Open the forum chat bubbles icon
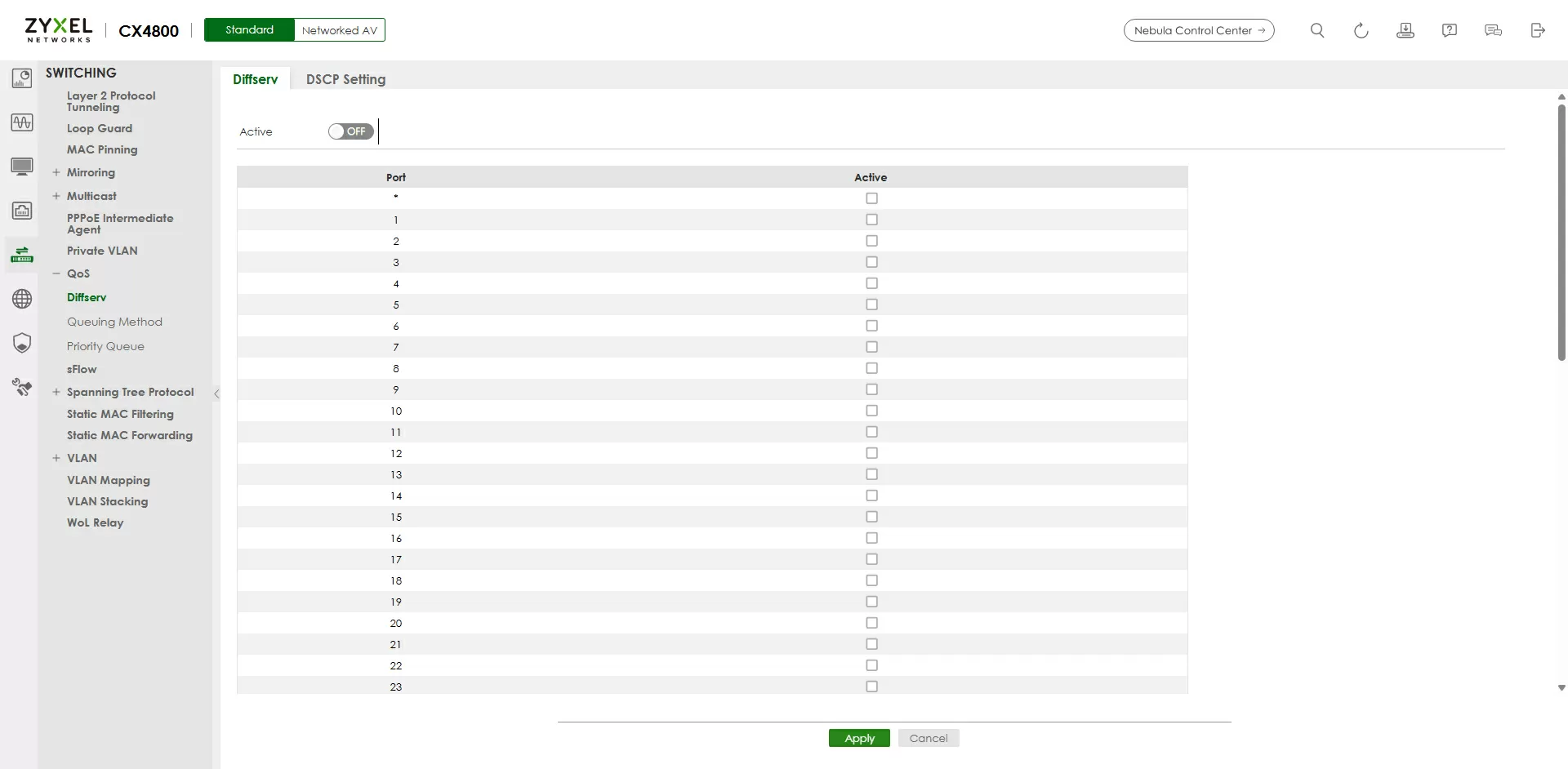Viewport: 1568px width, 769px height. (x=1493, y=30)
